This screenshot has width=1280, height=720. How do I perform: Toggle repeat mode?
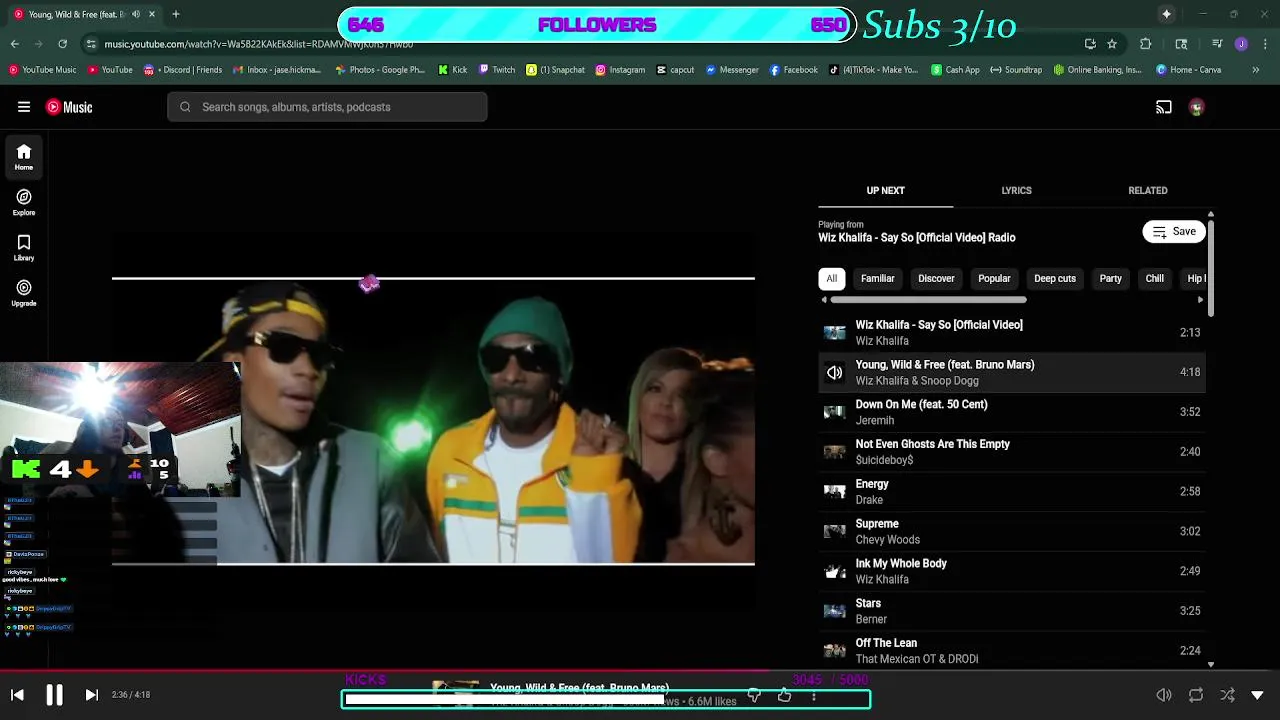[x=1196, y=695]
